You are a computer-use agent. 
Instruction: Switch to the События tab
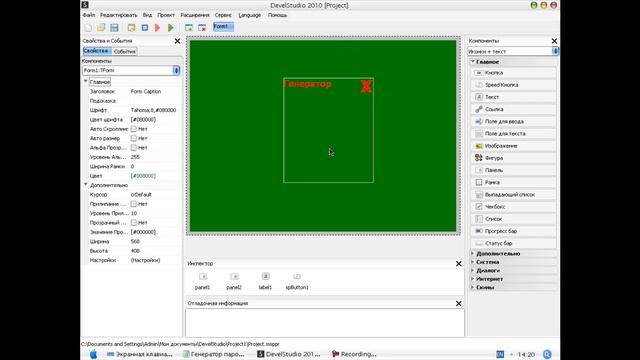(x=124, y=51)
